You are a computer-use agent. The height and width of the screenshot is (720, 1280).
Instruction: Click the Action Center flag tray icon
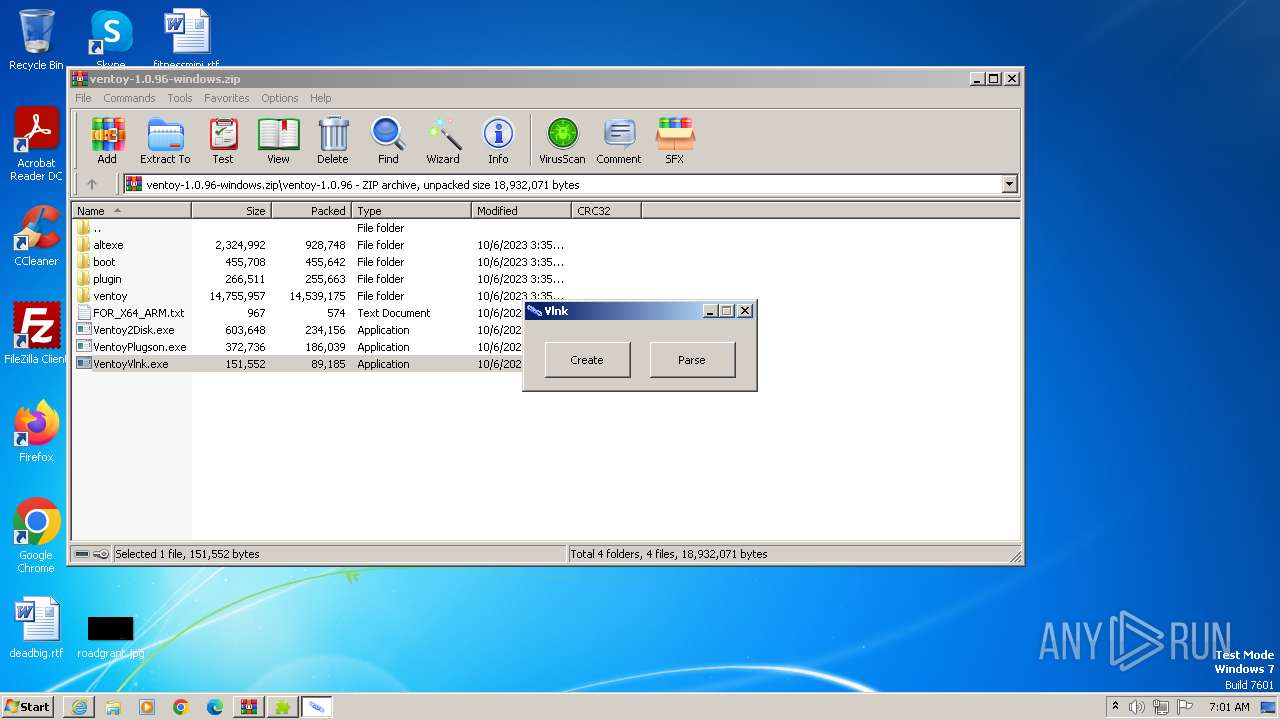click(1185, 707)
